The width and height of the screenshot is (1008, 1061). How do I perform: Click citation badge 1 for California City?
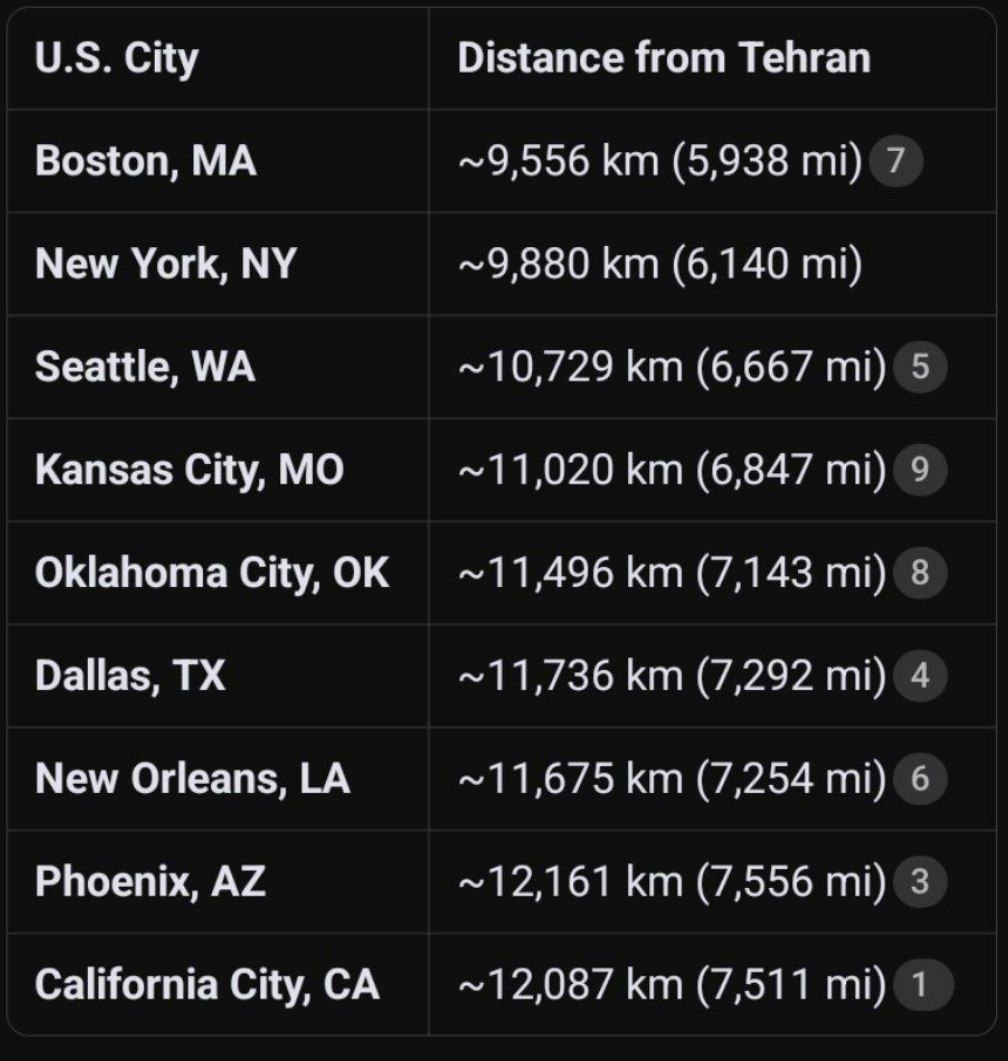[920, 986]
